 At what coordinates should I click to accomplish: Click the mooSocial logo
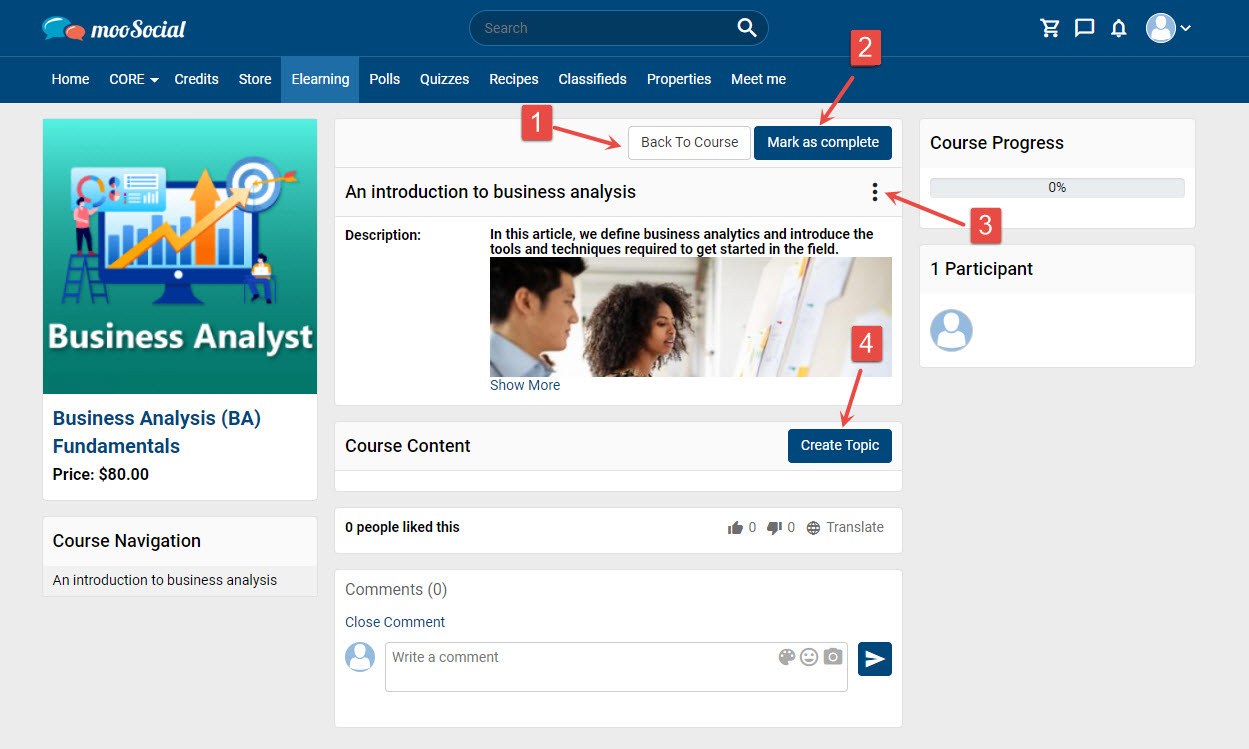coord(114,29)
